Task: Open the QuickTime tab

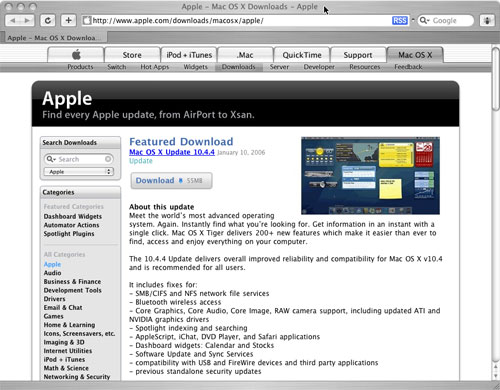Action: tap(302, 55)
